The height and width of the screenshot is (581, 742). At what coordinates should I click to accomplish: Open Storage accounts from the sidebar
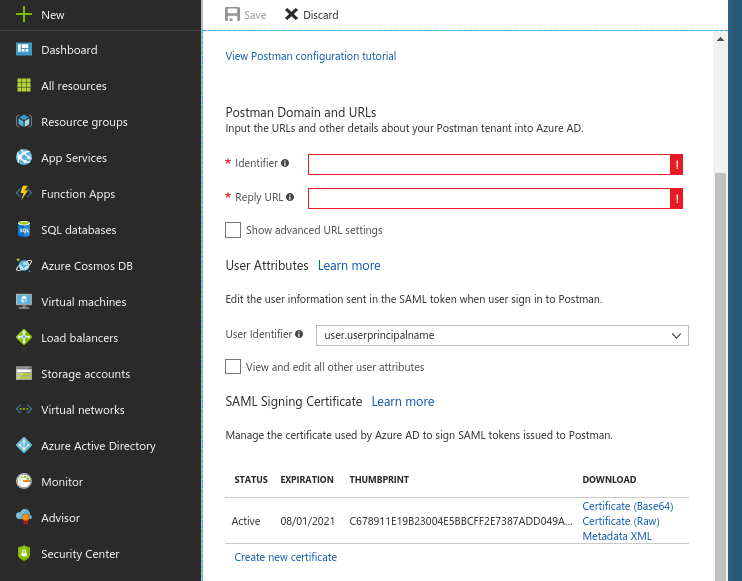(x=86, y=374)
